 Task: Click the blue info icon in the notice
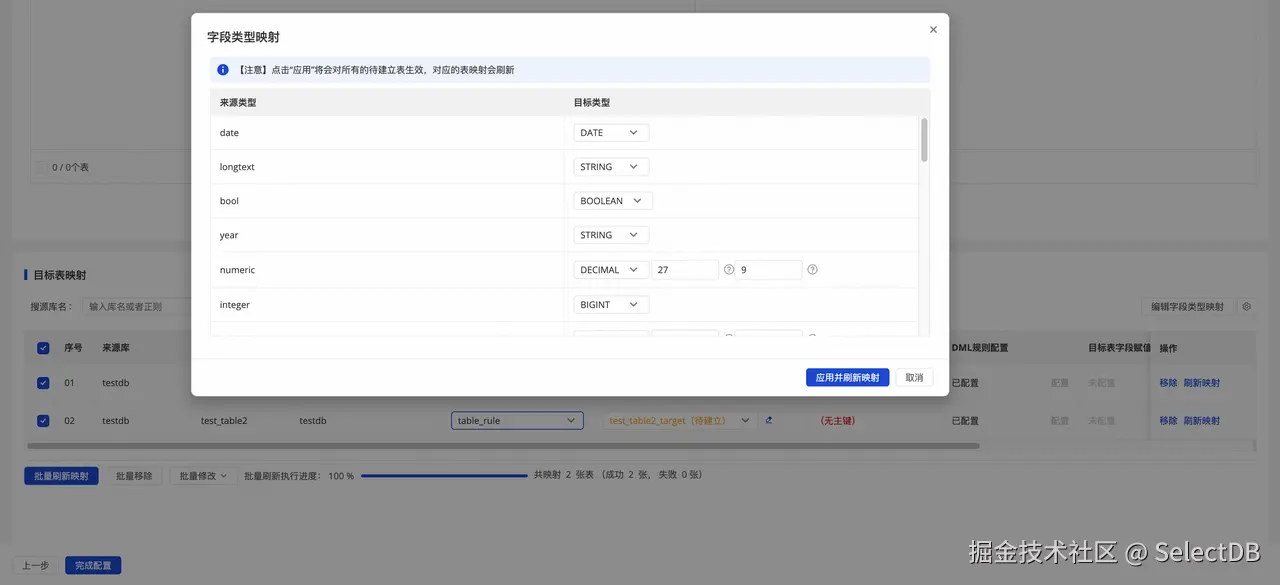223,70
